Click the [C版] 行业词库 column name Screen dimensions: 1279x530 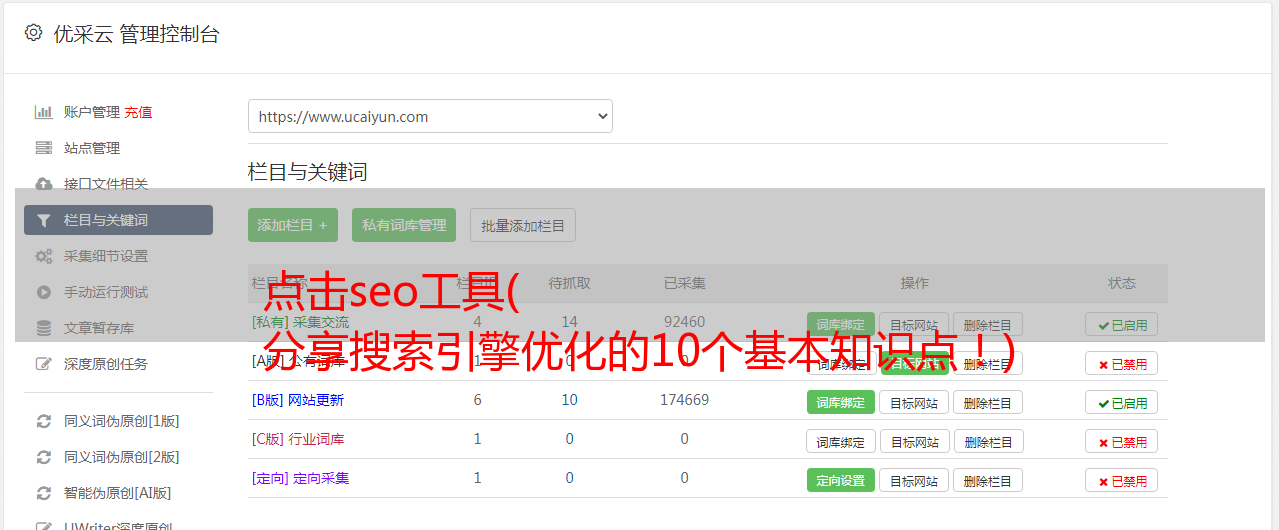coord(298,439)
